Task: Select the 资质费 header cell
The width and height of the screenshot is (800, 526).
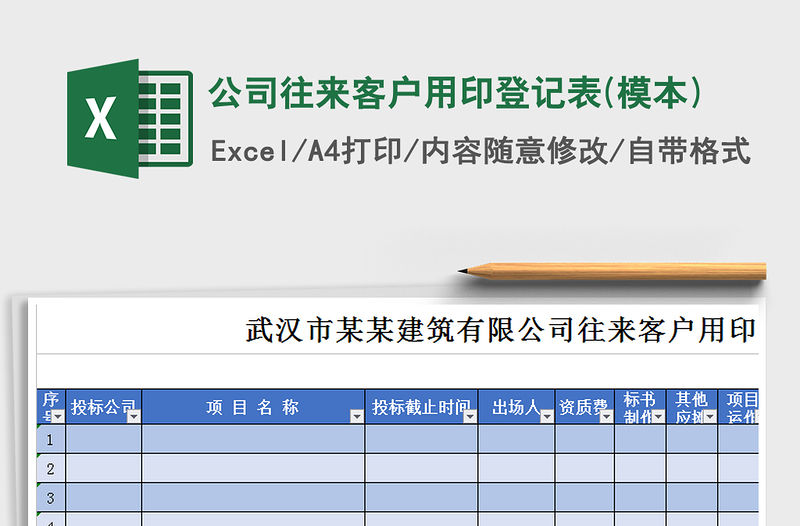Action: 585,407
